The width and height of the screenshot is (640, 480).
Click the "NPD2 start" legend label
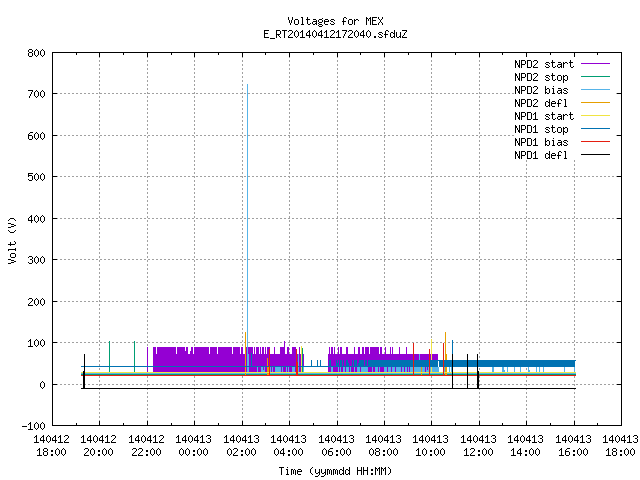pyautogui.click(x=544, y=64)
